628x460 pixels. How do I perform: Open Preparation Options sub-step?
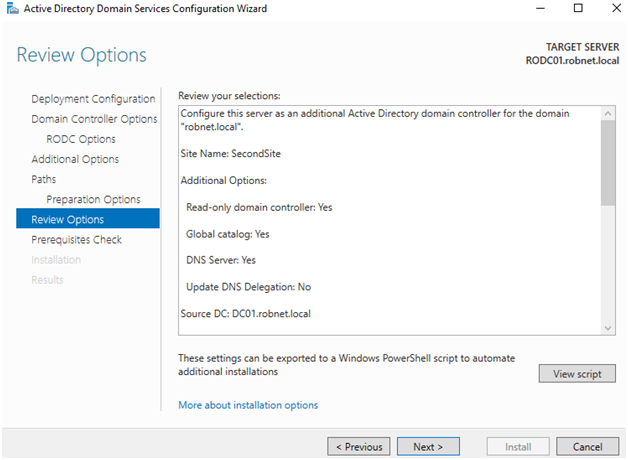(93, 199)
